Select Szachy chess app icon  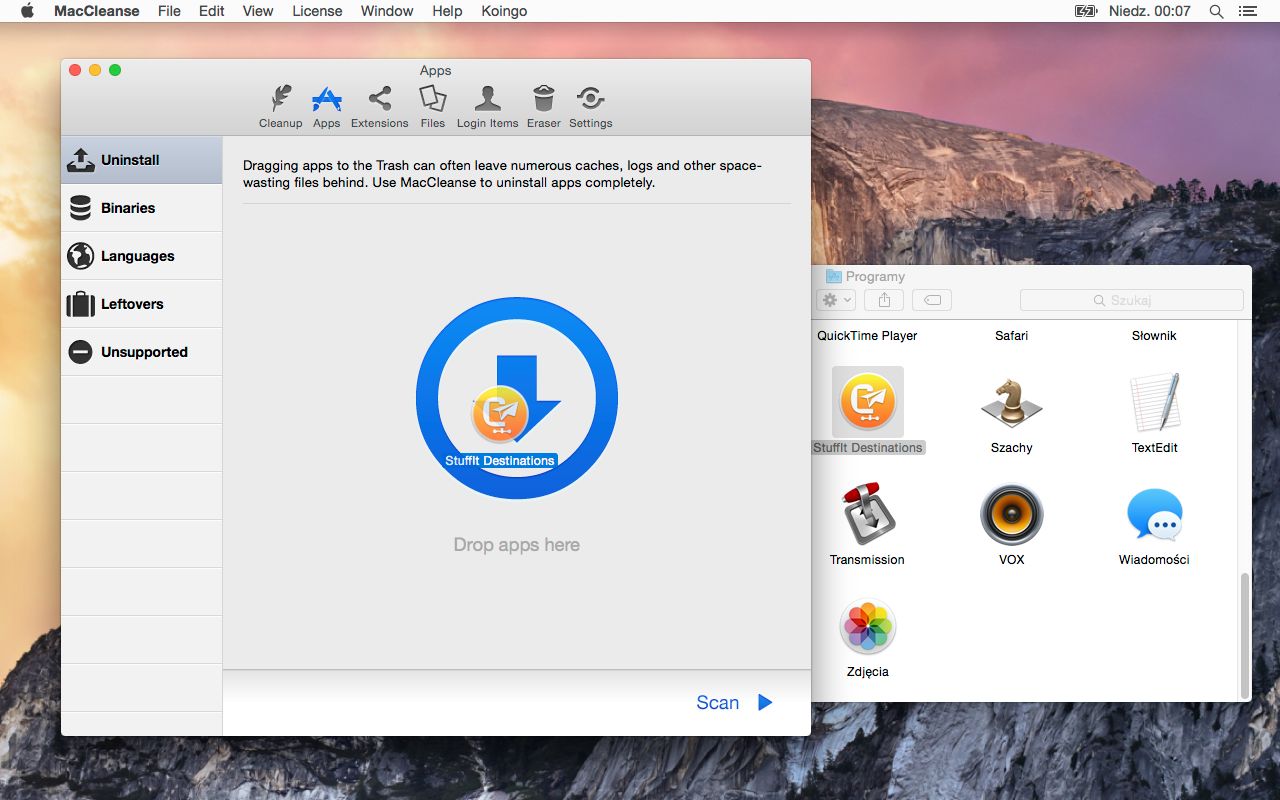[x=1012, y=403]
